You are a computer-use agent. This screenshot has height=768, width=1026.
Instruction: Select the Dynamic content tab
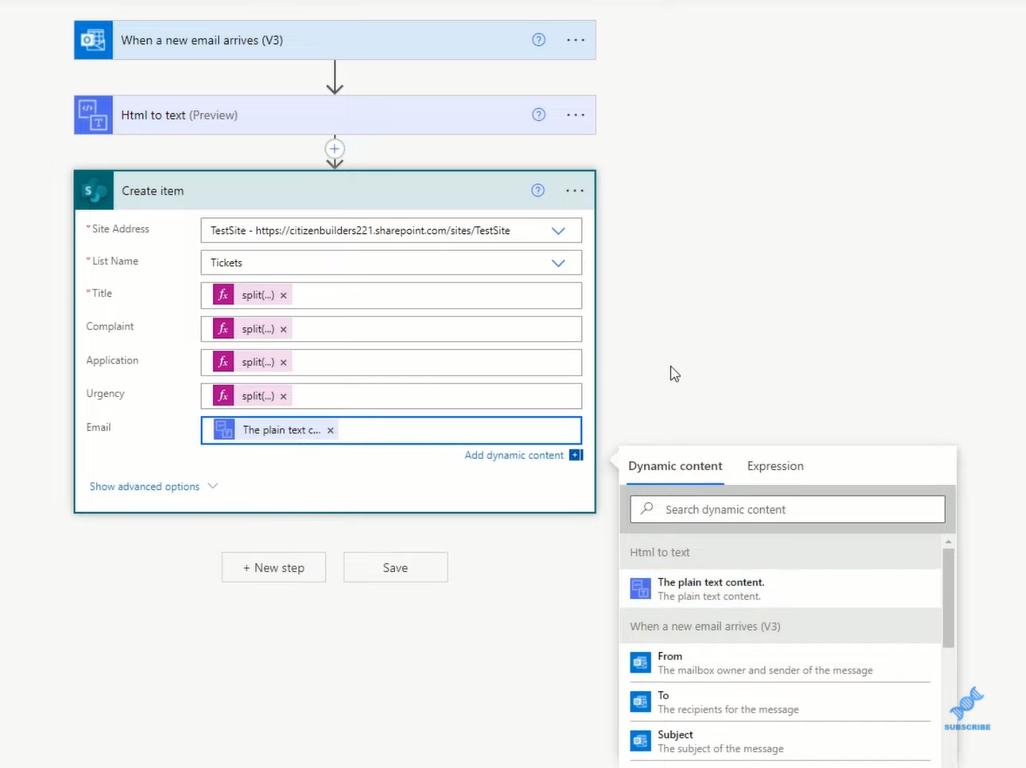675,466
